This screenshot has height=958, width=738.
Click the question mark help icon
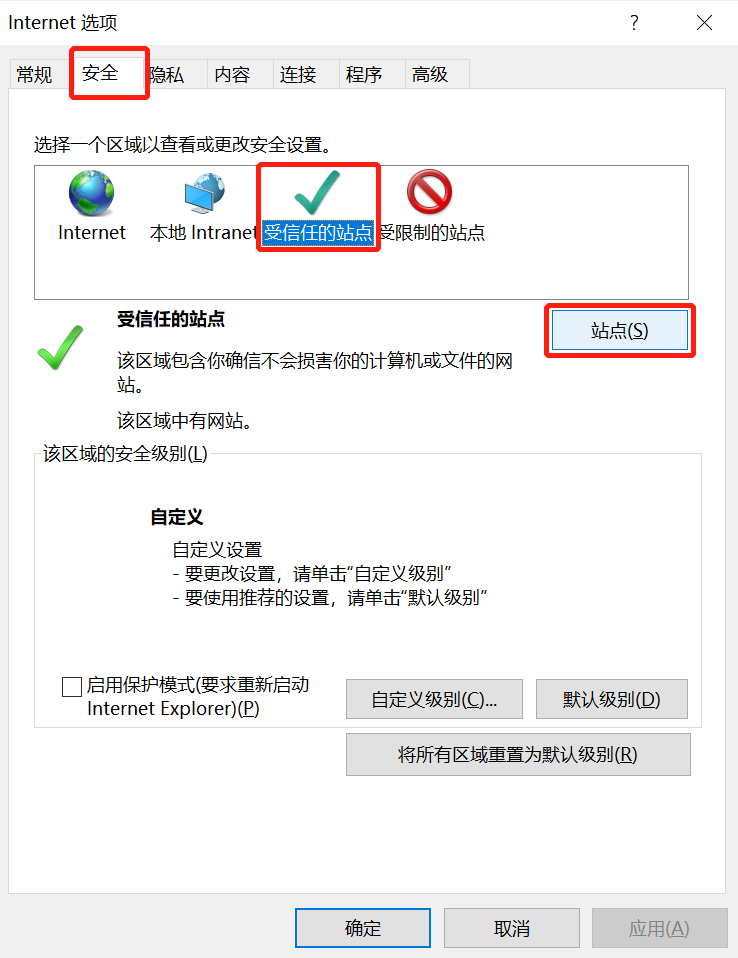(x=634, y=23)
